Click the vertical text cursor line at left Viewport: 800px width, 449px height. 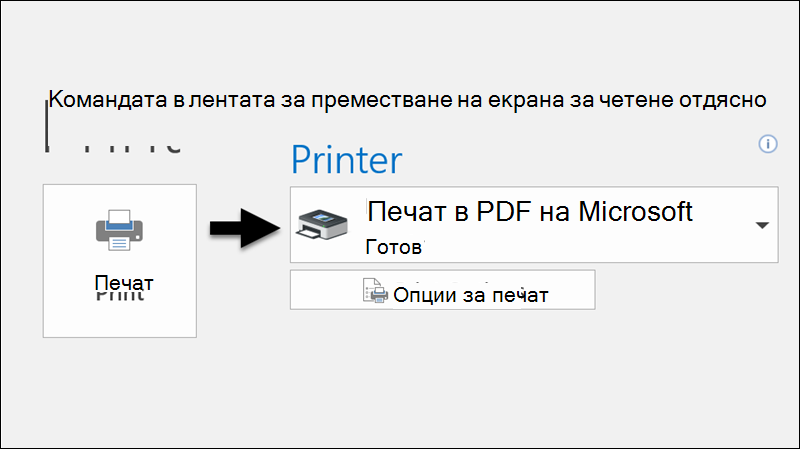(46, 126)
